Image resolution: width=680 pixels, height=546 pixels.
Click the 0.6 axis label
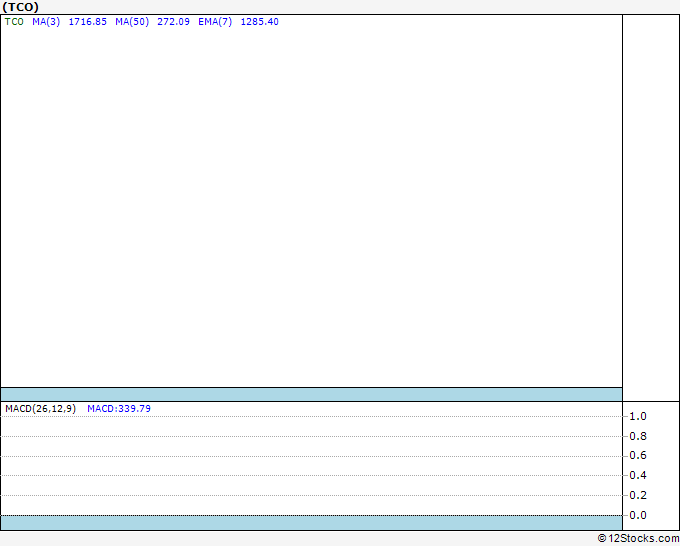pyautogui.click(x=638, y=455)
